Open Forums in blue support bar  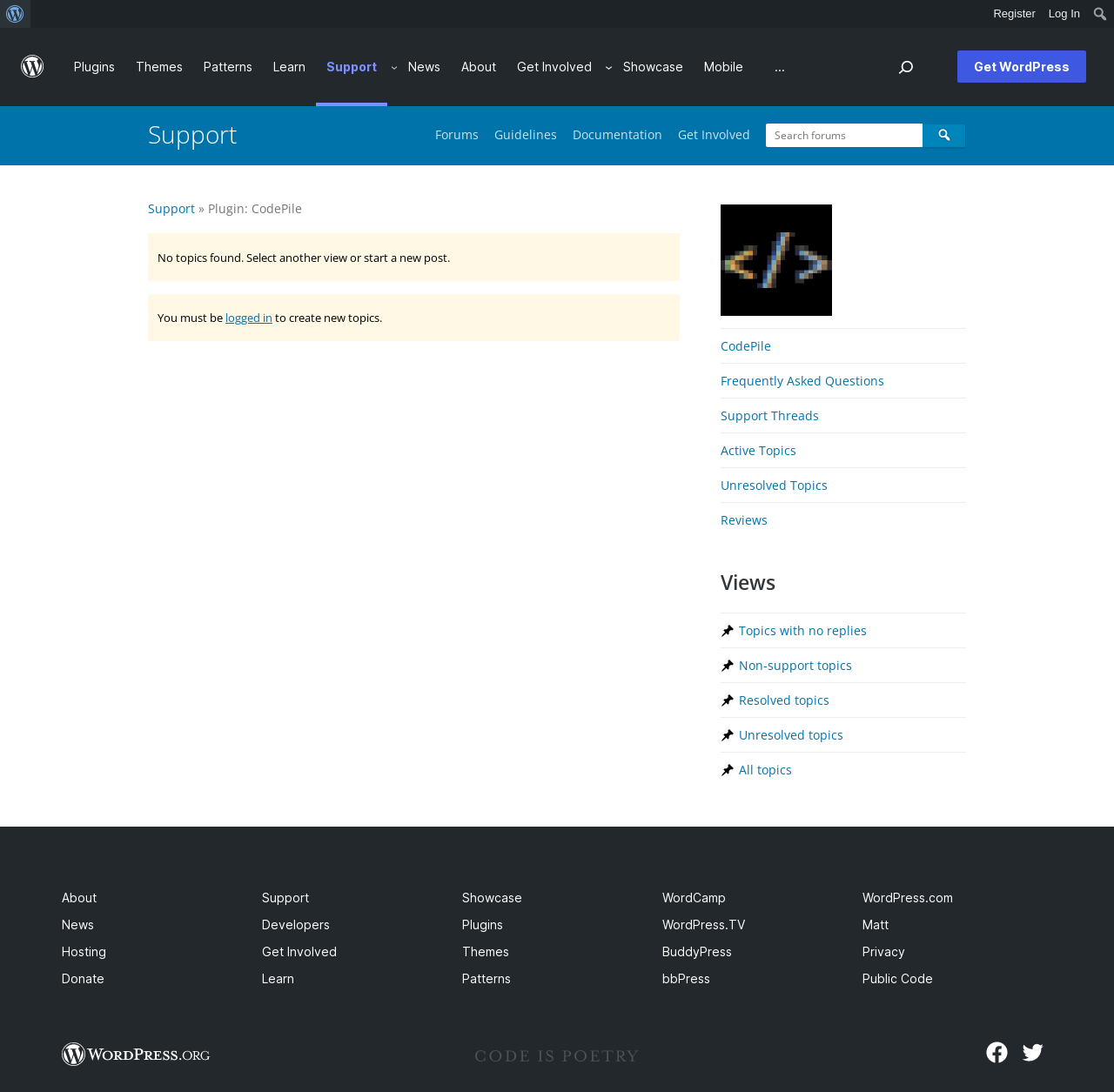coord(457,135)
